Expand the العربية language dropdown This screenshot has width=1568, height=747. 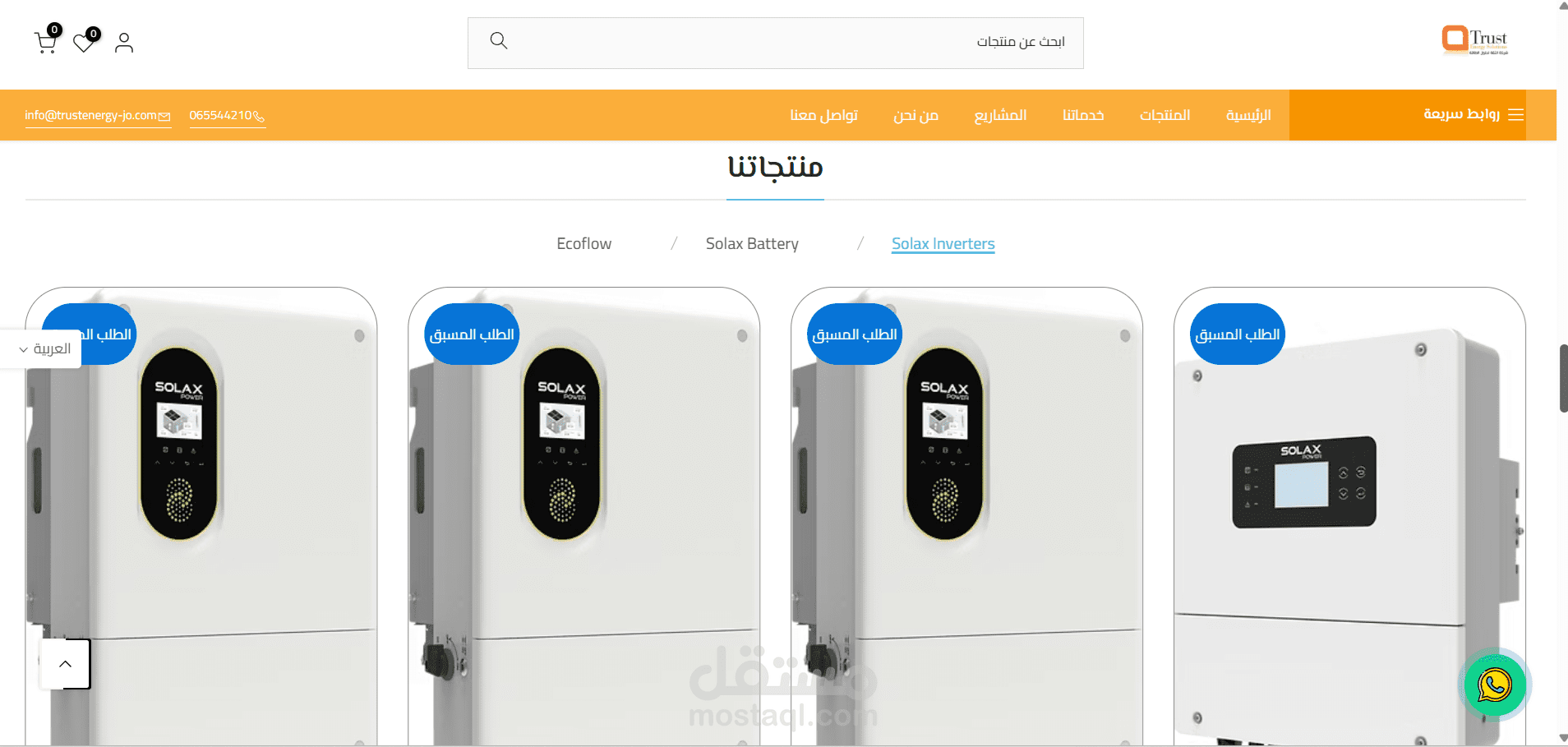pyautogui.click(x=45, y=349)
